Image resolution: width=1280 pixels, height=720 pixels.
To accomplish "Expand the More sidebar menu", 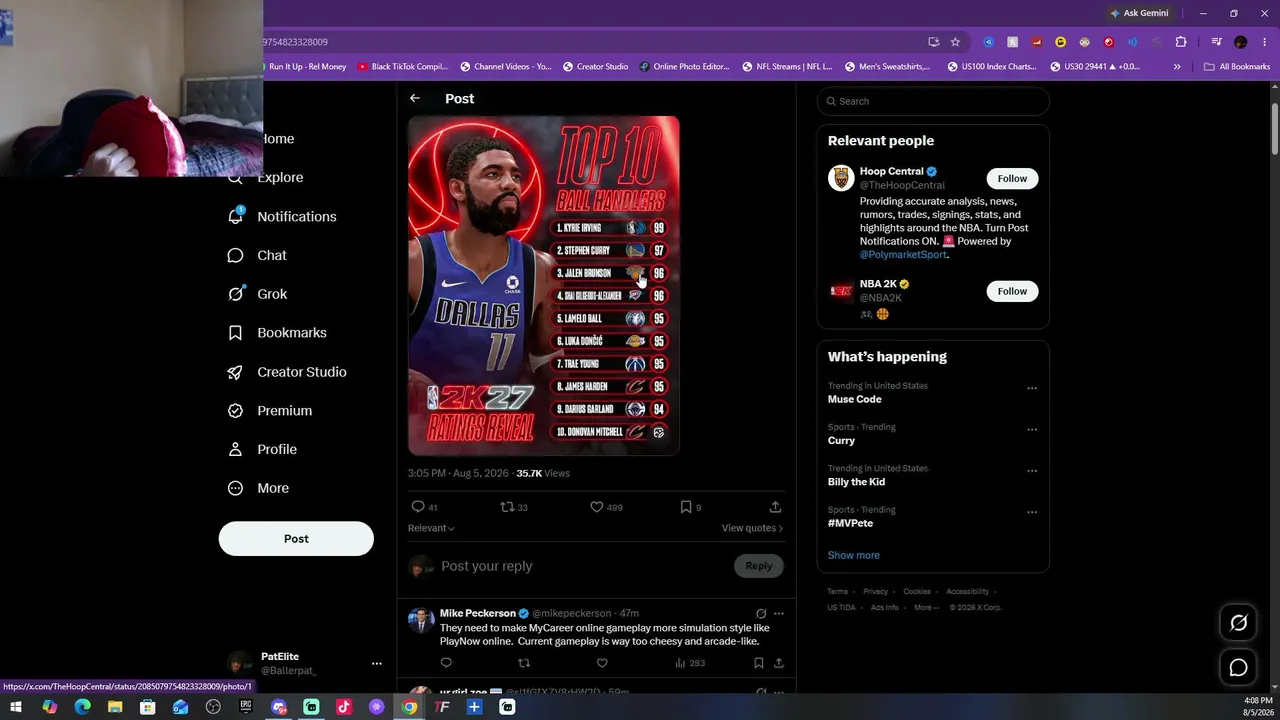I will [x=259, y=488].
